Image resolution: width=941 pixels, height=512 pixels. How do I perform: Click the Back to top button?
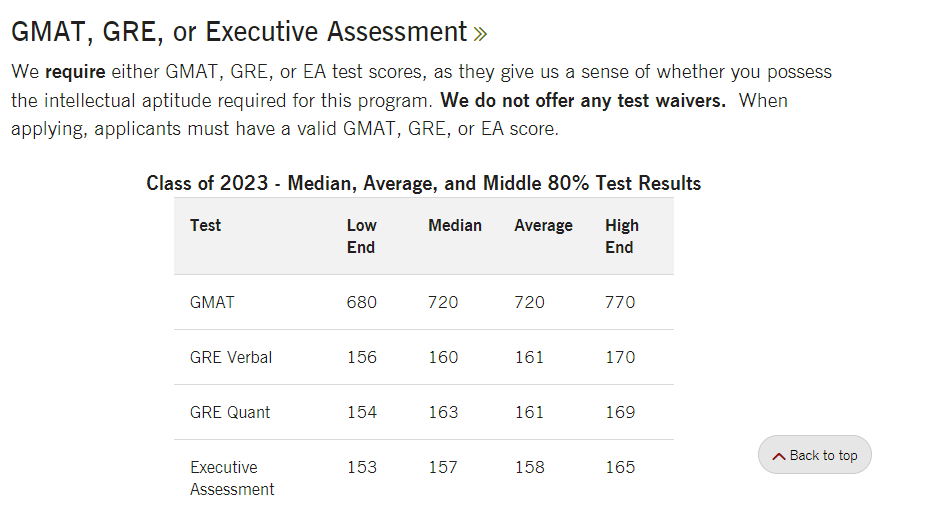point(815,455)
